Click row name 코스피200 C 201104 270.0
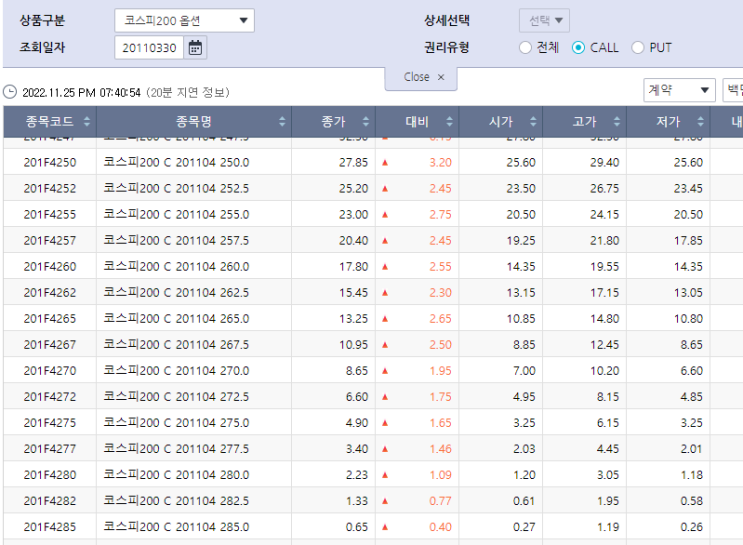This screenshot has height=545, width=743. tap(176, 371)
